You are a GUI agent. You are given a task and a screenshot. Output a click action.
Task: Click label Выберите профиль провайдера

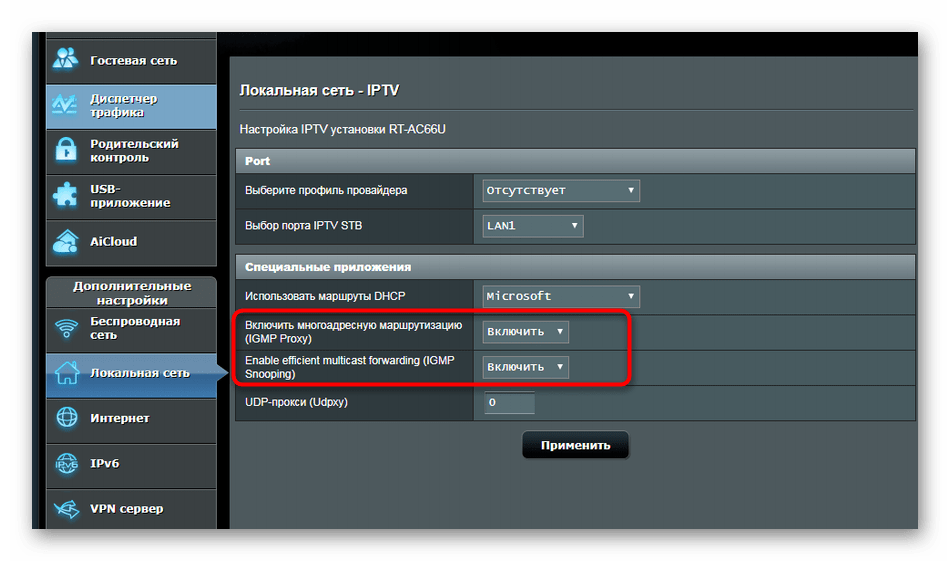click(x=326, y=190)
